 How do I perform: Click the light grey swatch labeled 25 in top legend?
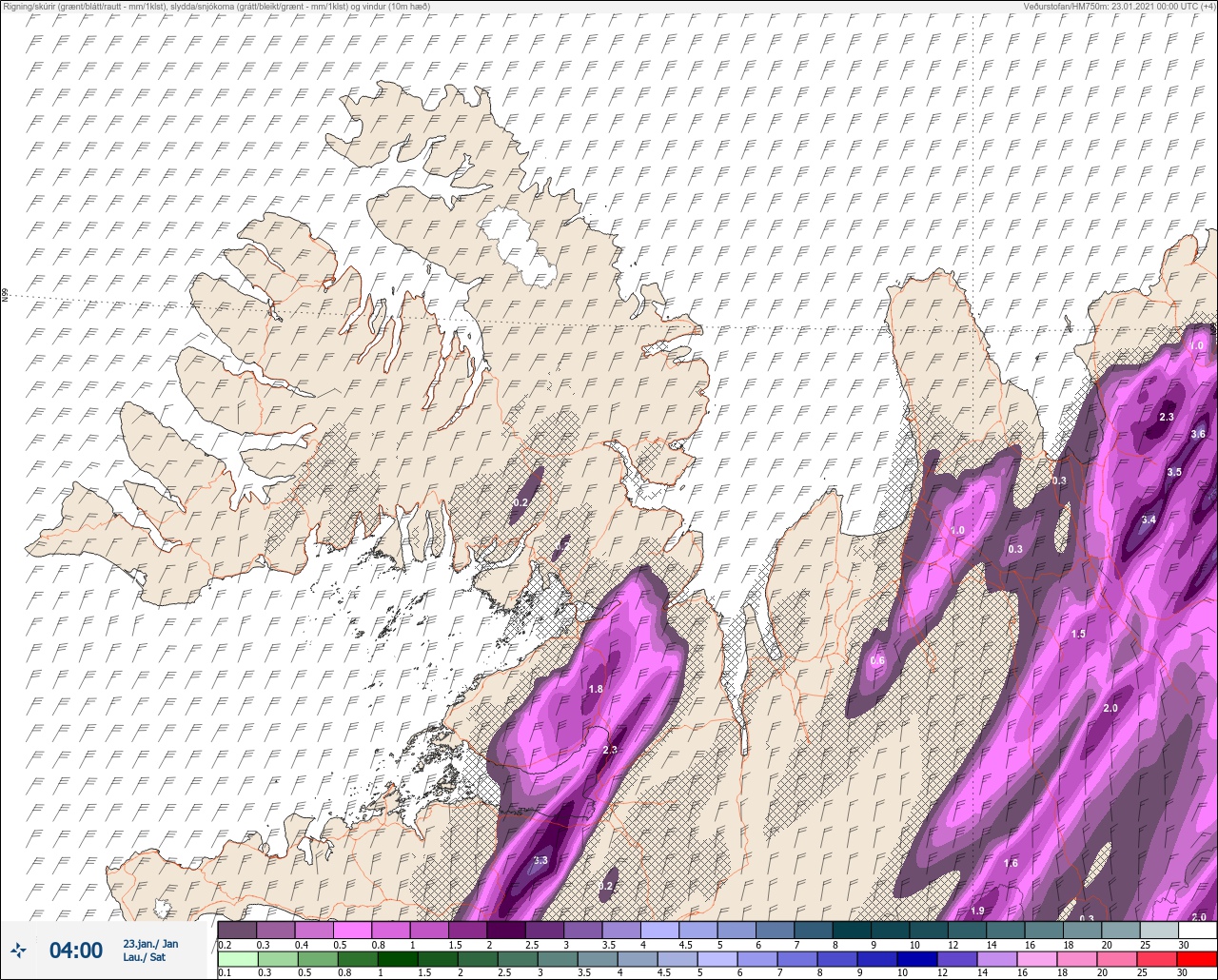coord(1159,930)
